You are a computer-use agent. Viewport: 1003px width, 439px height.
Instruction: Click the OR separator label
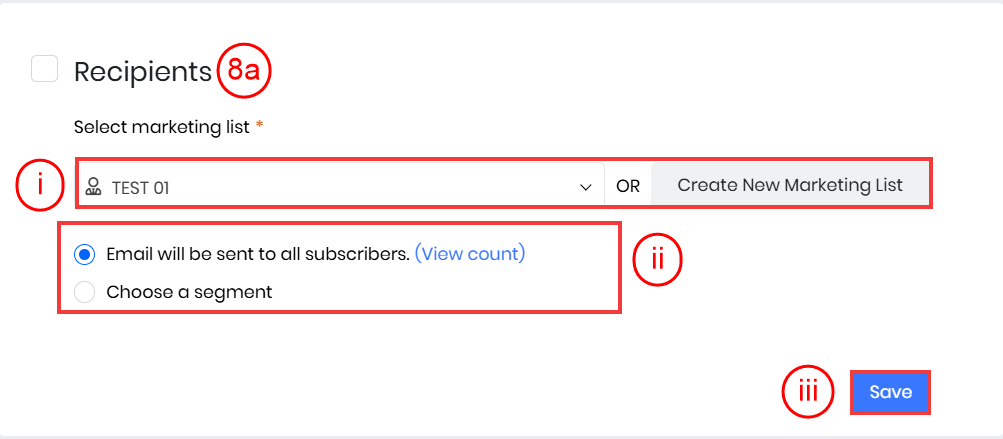click(628, 186)
